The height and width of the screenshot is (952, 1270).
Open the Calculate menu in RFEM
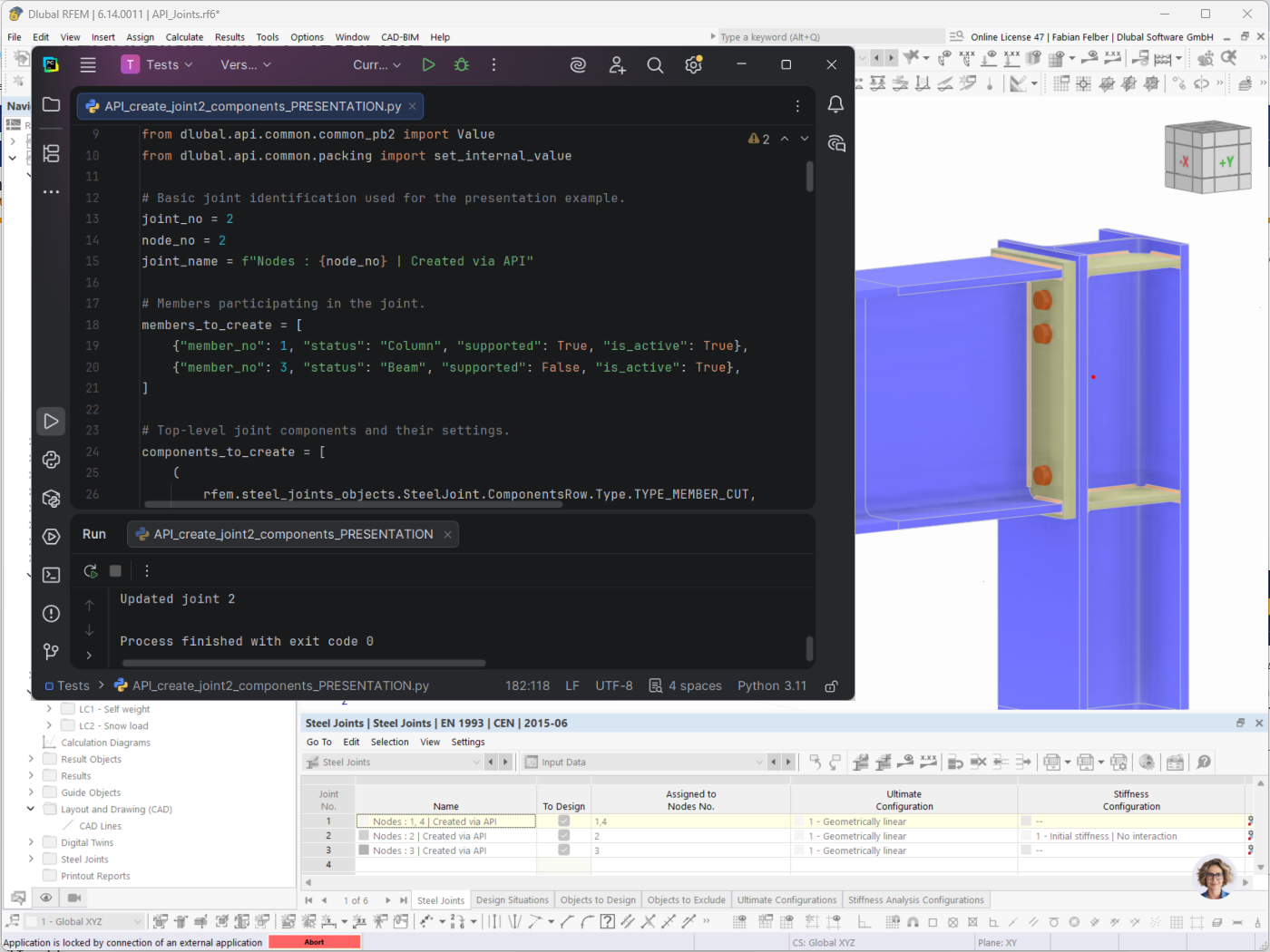[x=184, y=37]
